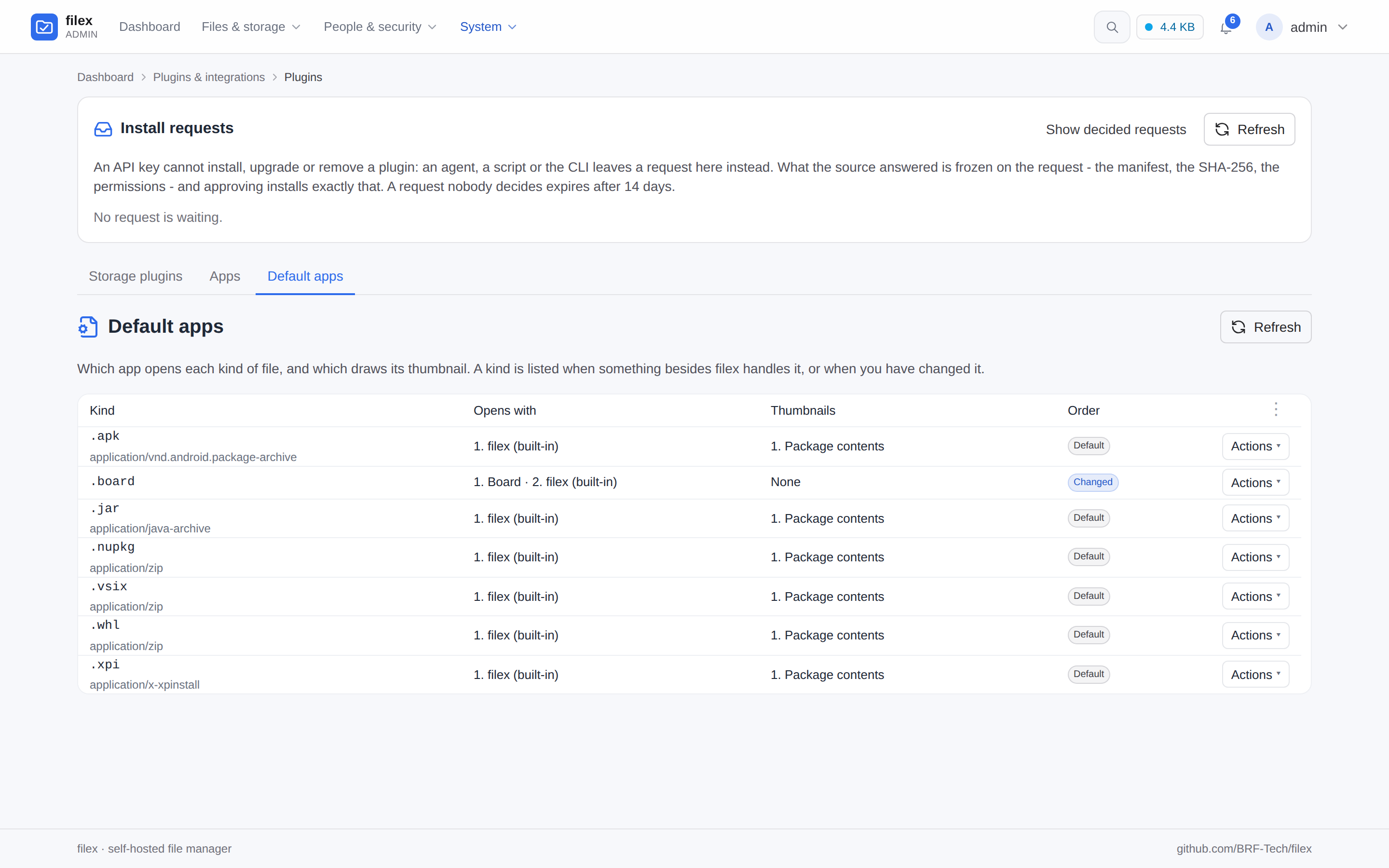Viewport: 1389px width, 868px height.
Task: Click the Changed badge on .board row
Action: point(1093,482)
